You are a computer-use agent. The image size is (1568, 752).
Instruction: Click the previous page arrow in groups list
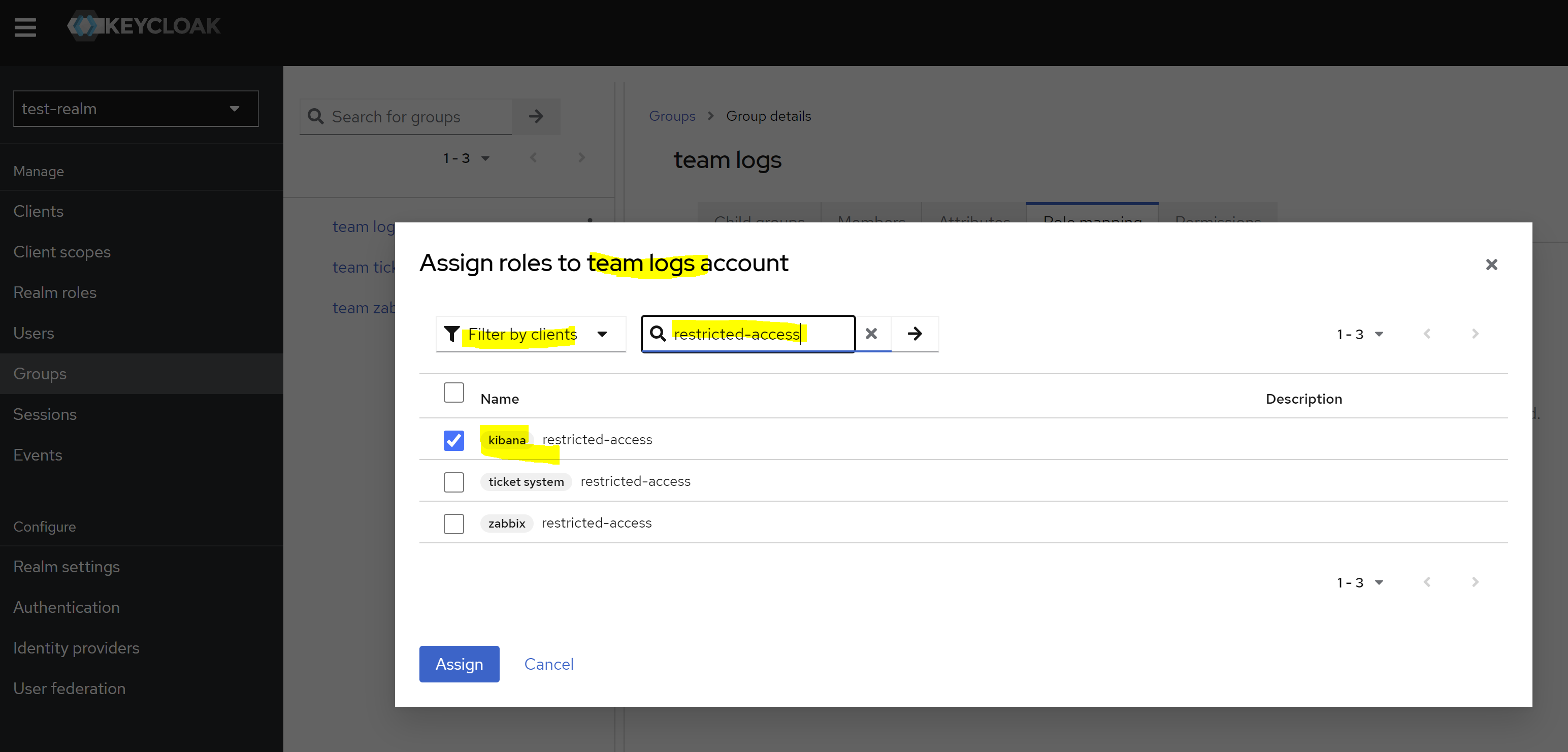click(x=534, y=158)
